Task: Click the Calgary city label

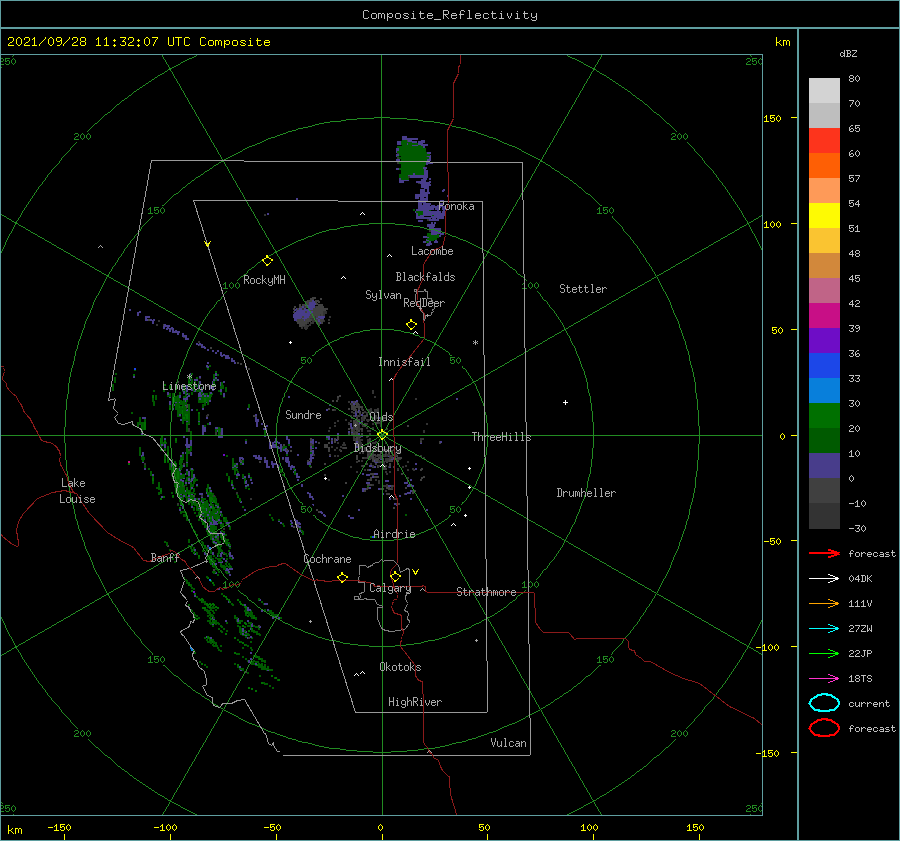Action: pos(390,588)
